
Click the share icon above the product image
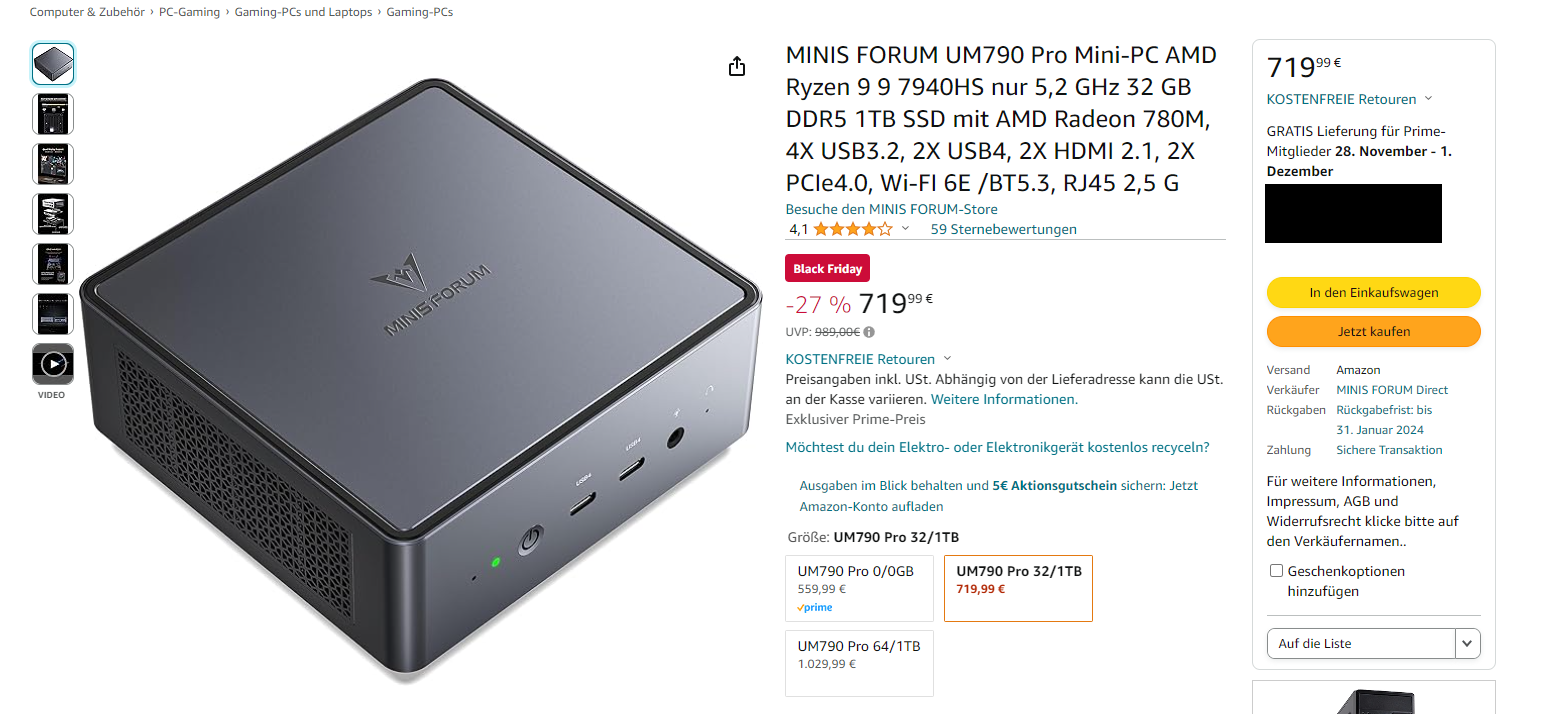tap(737, 67)
